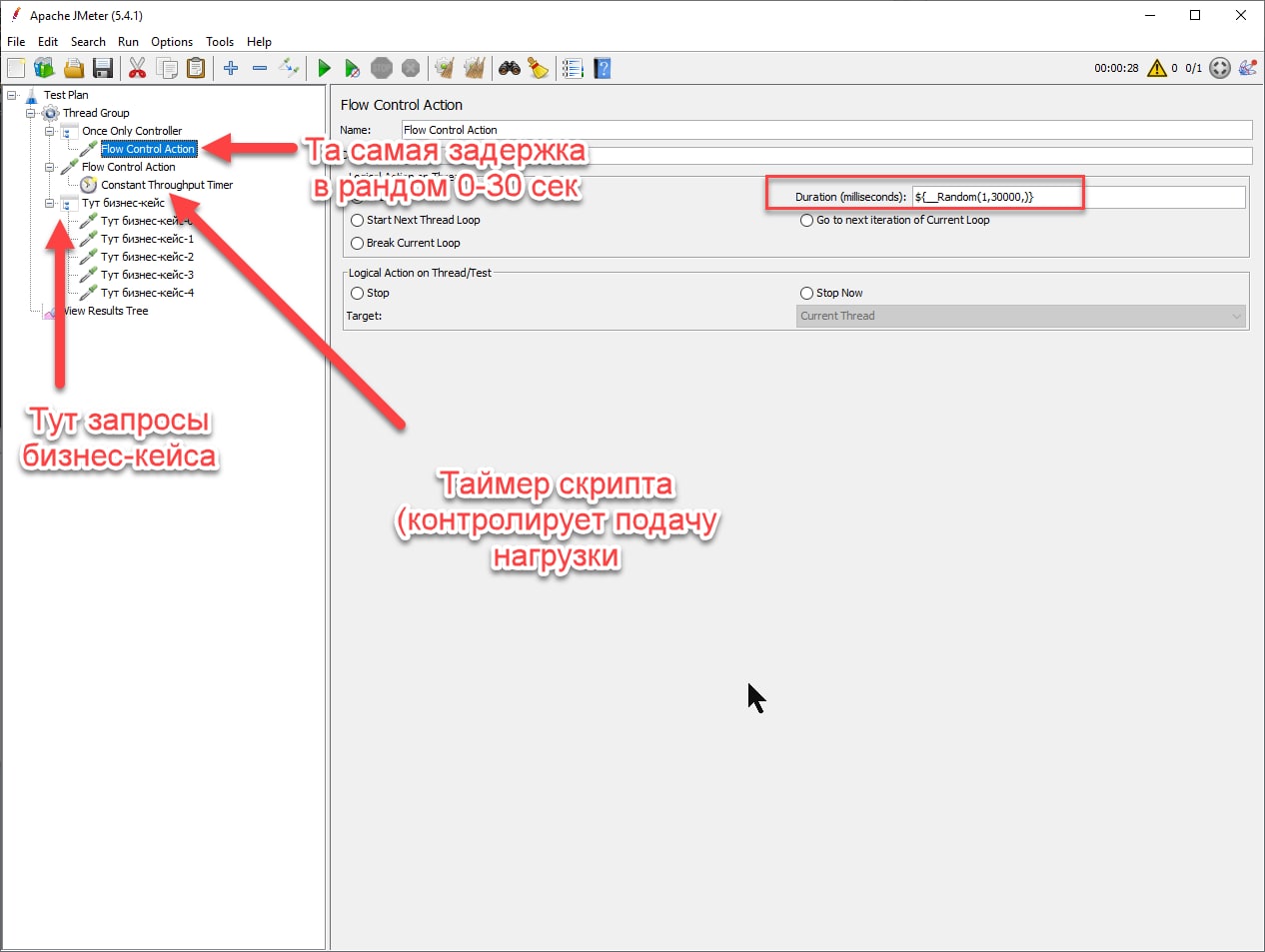
Task: Click Start no pauses icon
Action: [353, 68]
